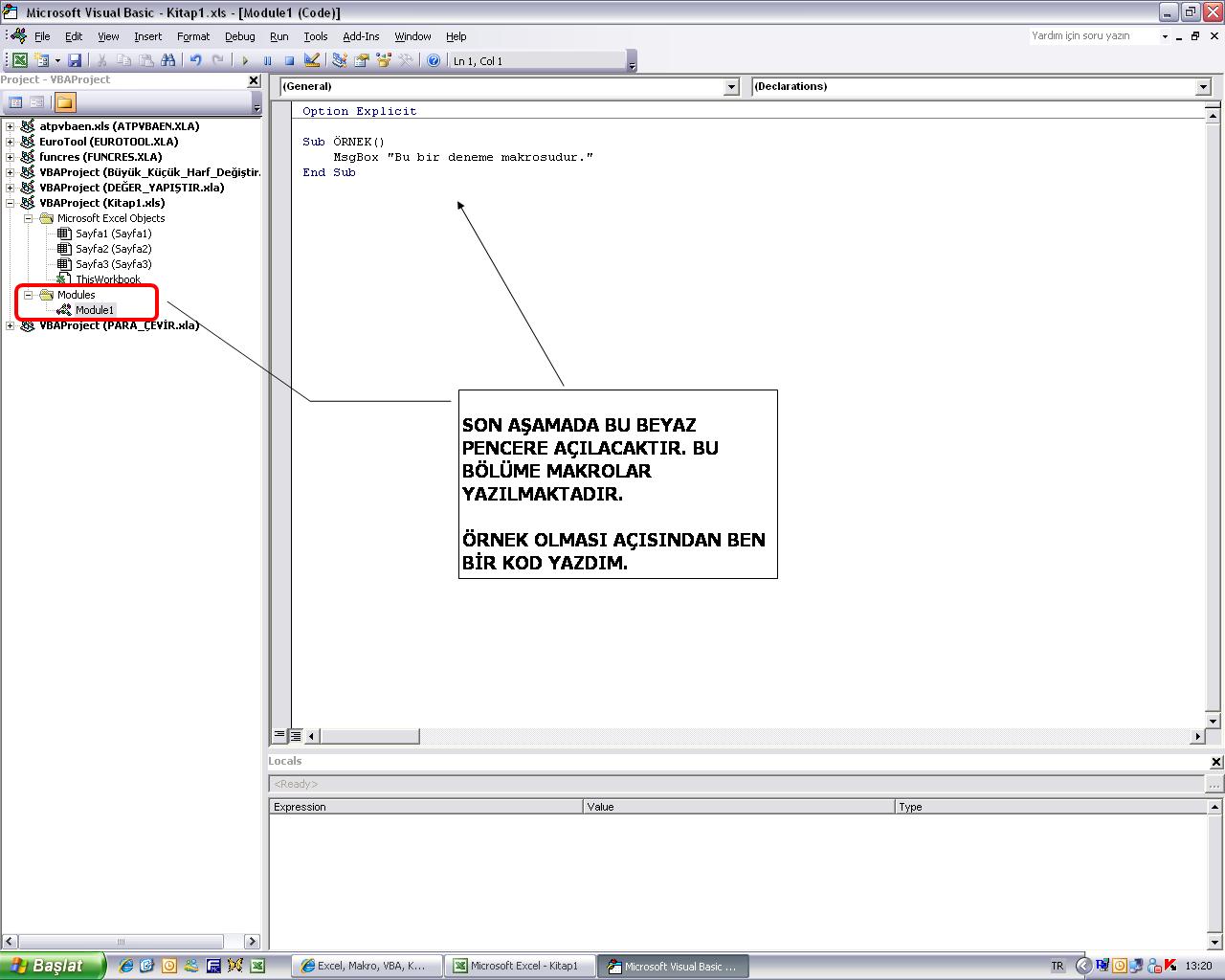Image resolution: width=1225 pixels, height=980 pixels.
Task: Open the Debug menu
Action: click(x=239, y=36)
